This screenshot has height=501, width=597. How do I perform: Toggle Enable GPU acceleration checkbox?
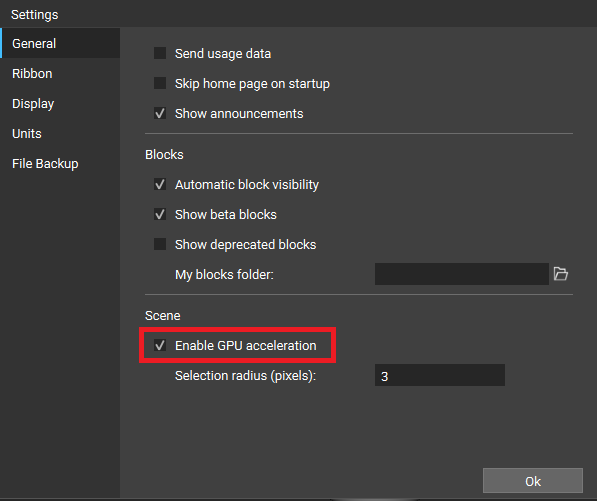pos(160,345)
